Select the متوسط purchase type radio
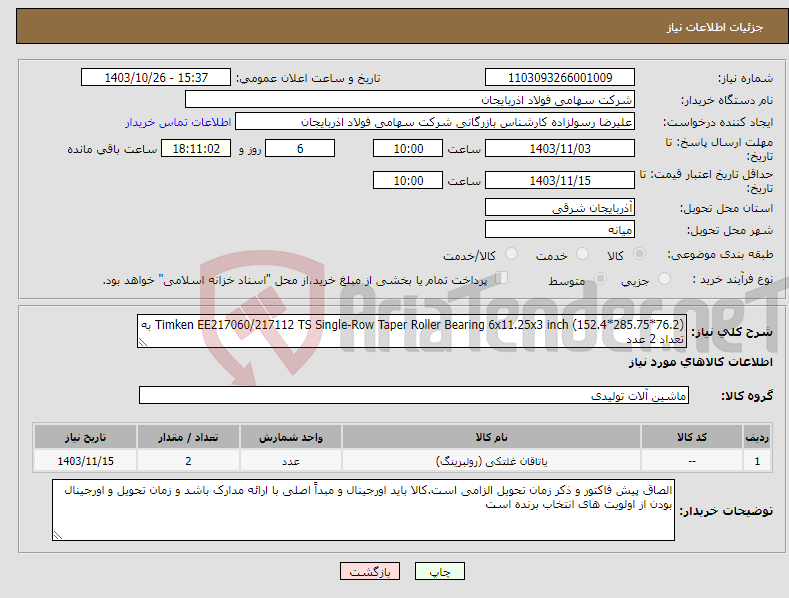The image size is (789, 598). coord(600,278)
